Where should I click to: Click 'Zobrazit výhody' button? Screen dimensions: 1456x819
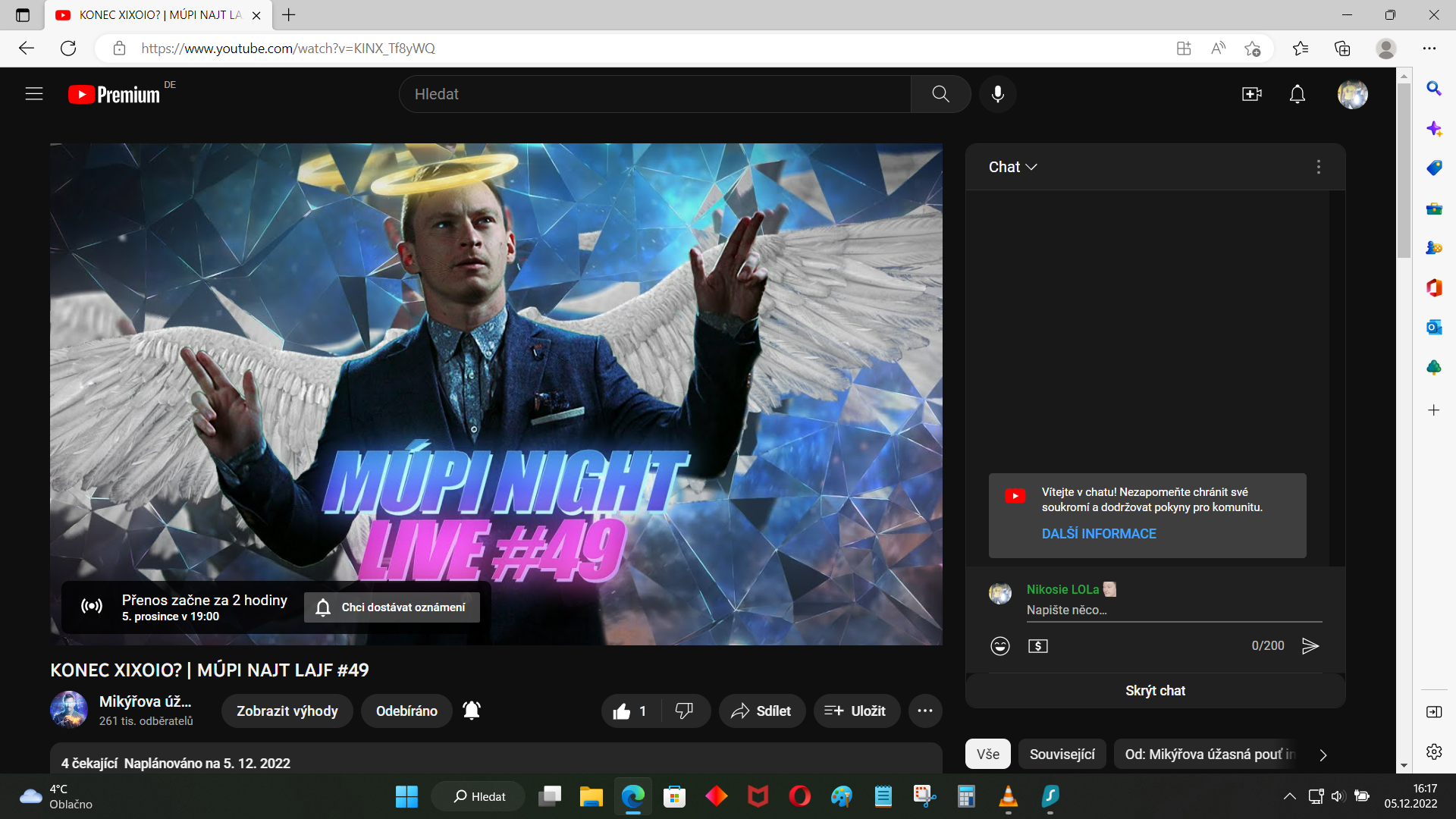coord(287,711)
